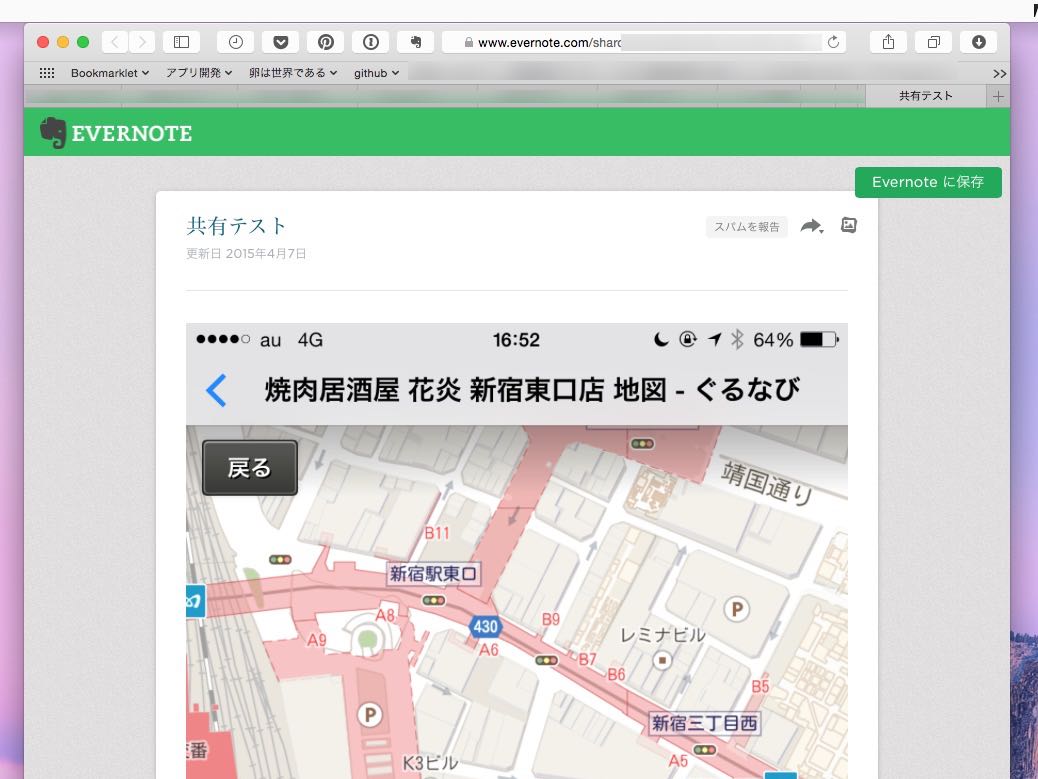Click the location arrow in phone status bar
Viewport: 1038px width, 779px height.
pos(714,340)
